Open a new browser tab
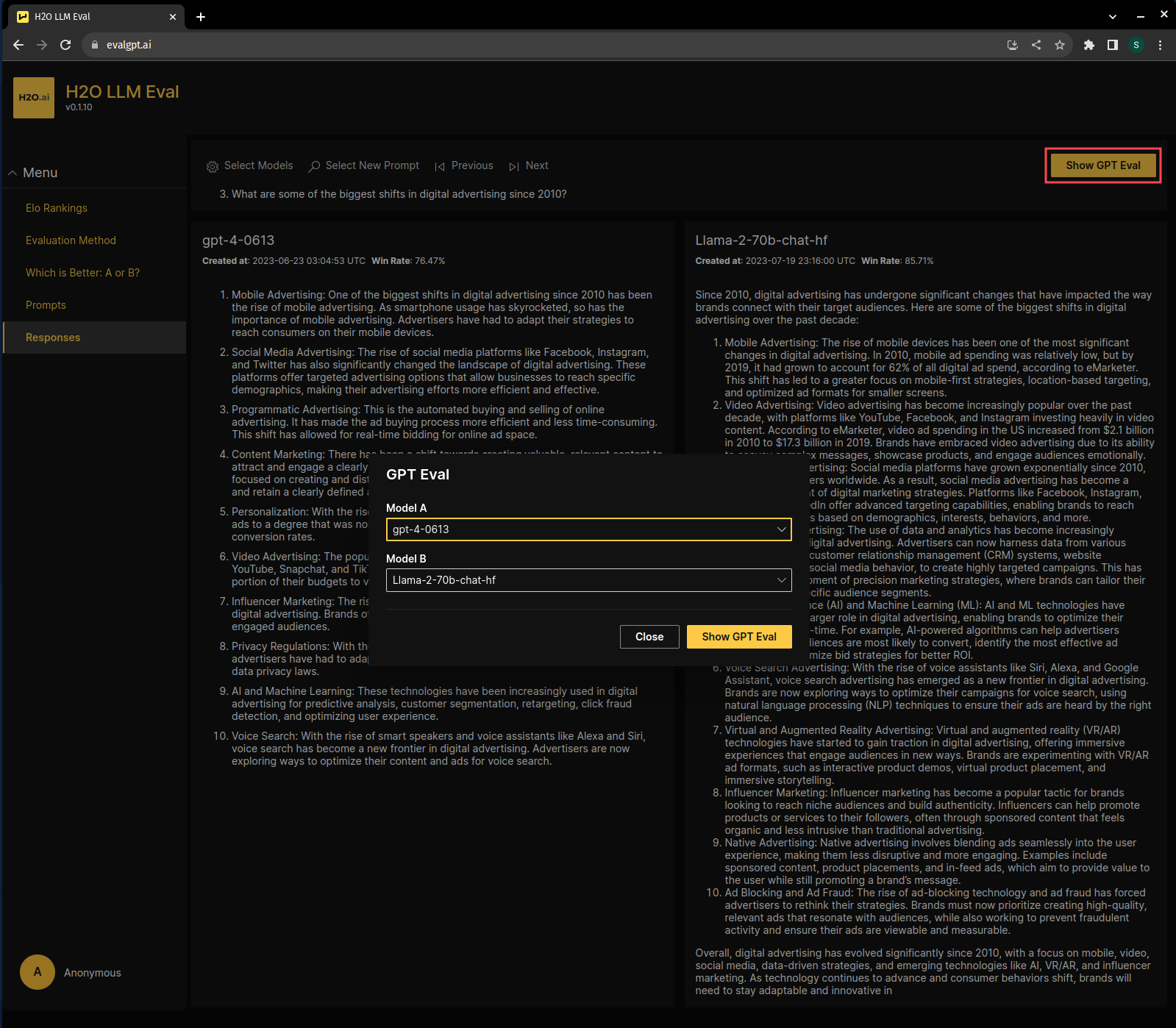The width and height of the screenshot is (1176, 1028). 201,16
